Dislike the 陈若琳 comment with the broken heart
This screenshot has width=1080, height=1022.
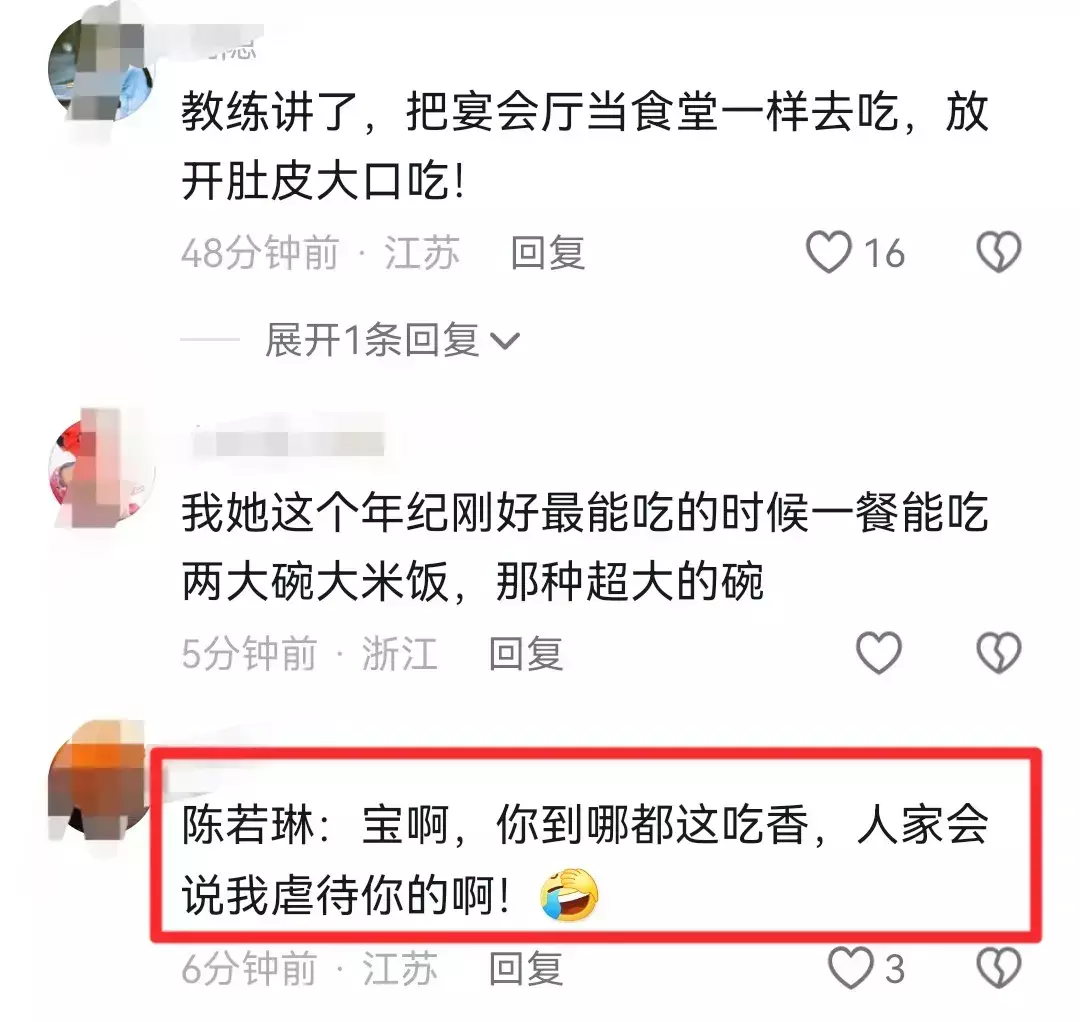(x=999, y=968)
